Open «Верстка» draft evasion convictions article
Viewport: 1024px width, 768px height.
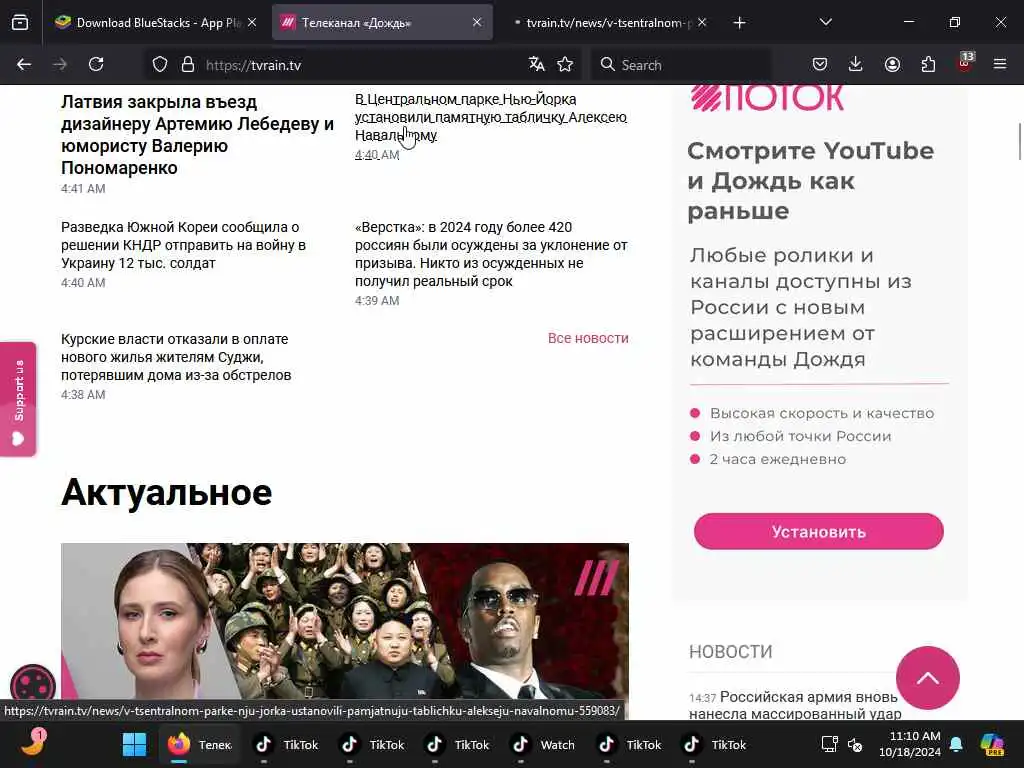click(491, 254)
